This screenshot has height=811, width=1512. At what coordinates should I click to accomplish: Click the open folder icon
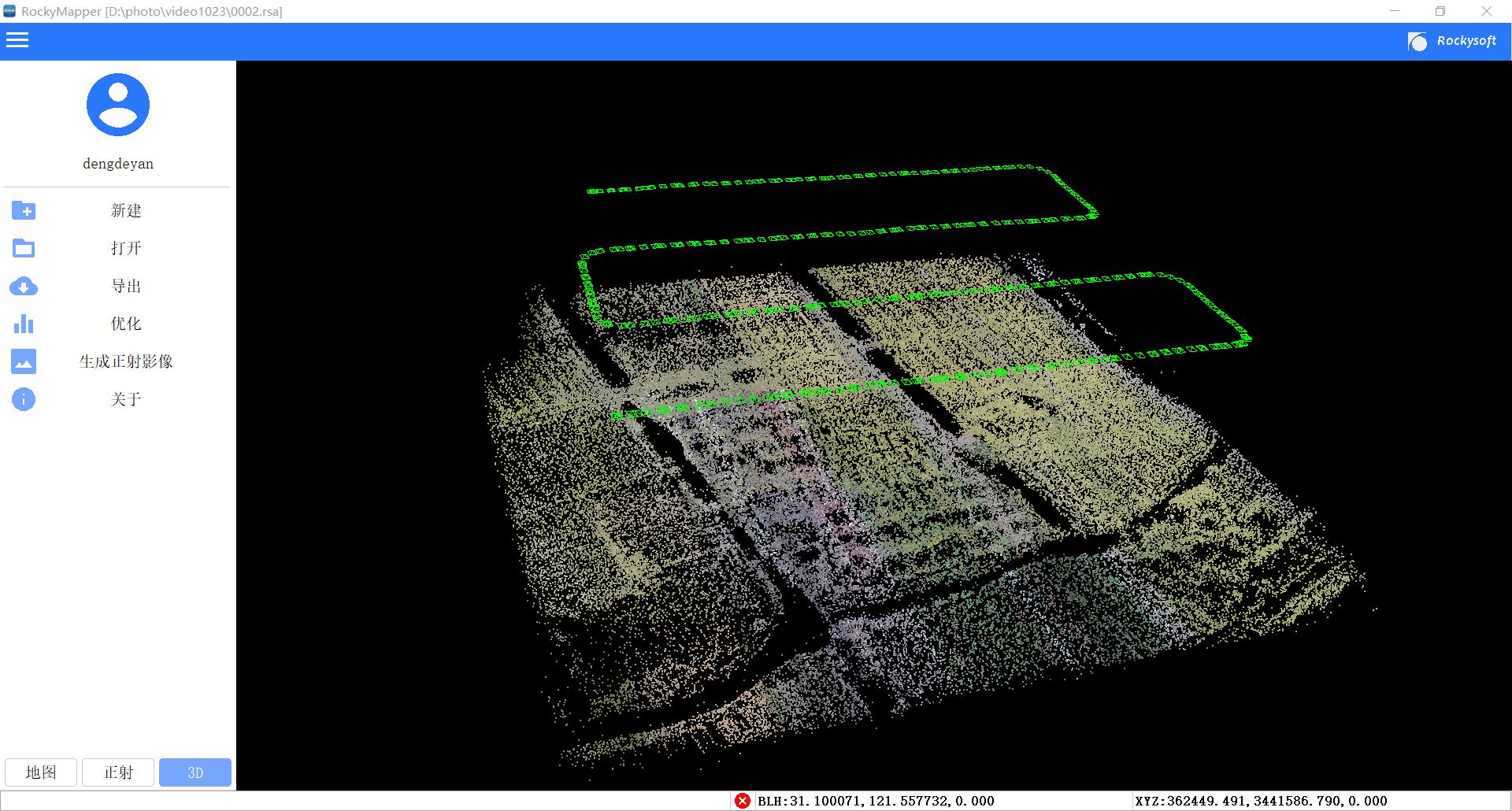click(x=24, y=248)
